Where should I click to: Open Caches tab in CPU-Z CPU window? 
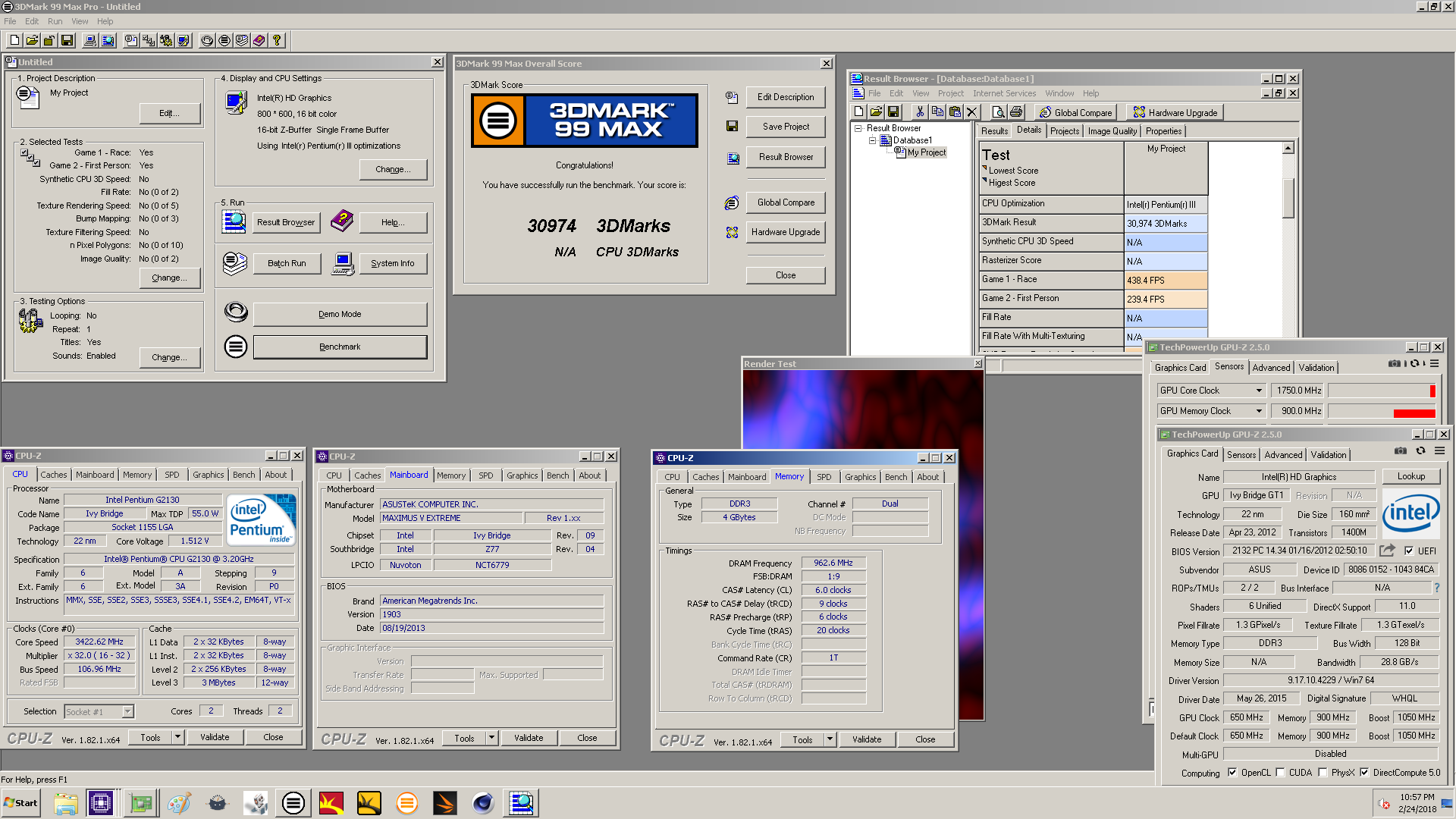54,475
